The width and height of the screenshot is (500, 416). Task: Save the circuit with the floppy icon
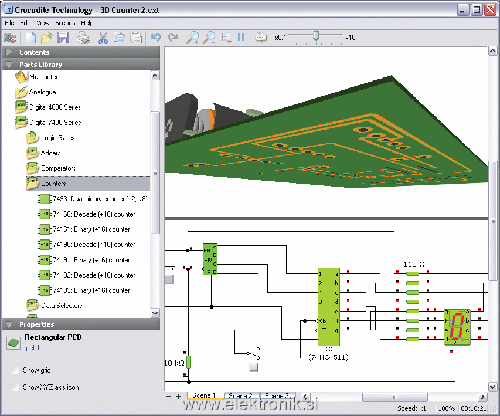click(x=63, y=37)
